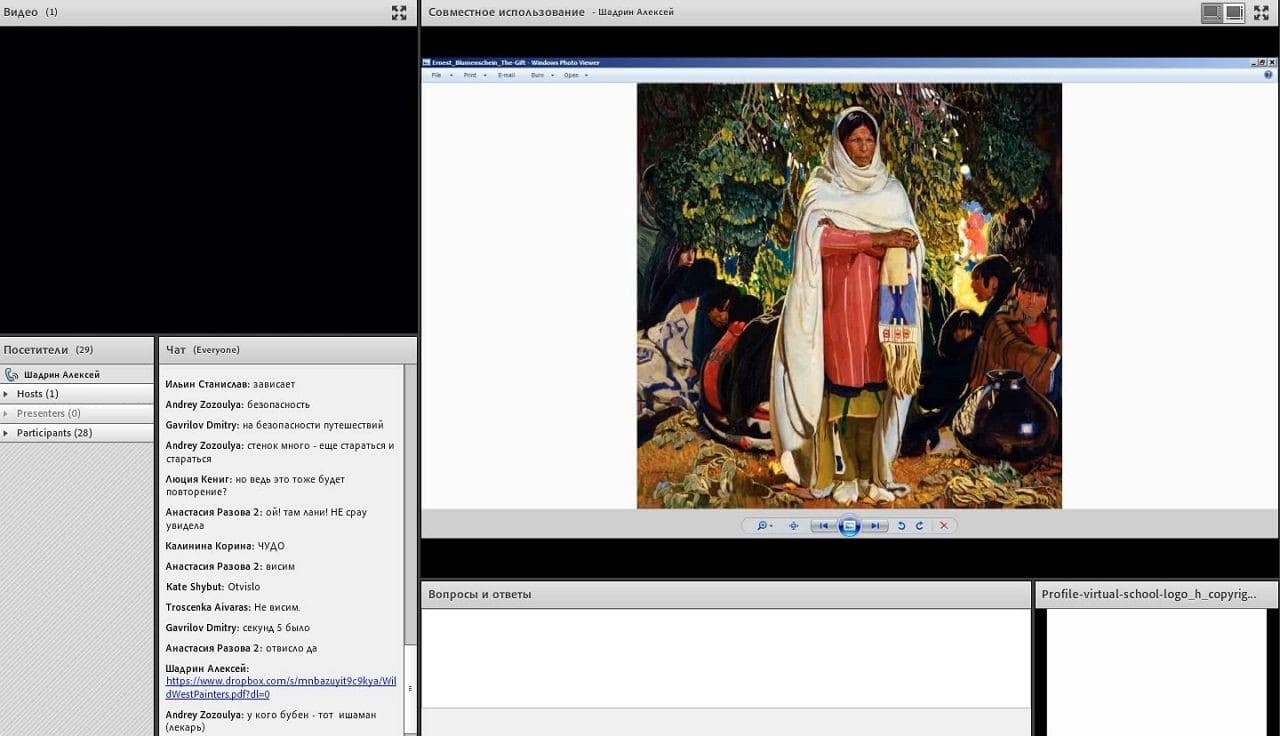Select Troscenka Aivaras message 'Не висим.'
The image size is (1280, 736).
click(x=233, y=607)
